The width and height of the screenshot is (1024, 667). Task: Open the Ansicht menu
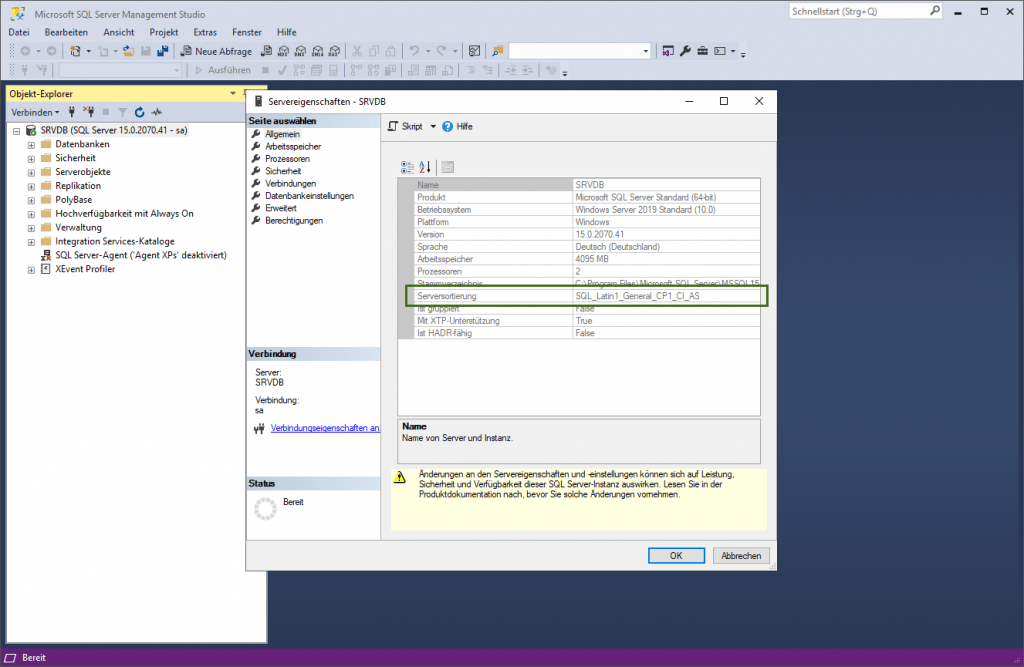point(118,32)
